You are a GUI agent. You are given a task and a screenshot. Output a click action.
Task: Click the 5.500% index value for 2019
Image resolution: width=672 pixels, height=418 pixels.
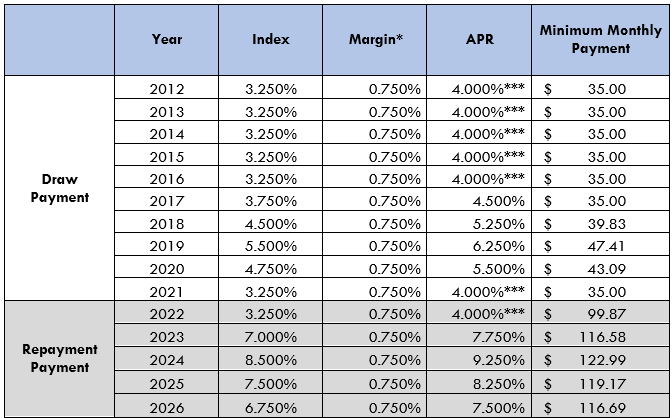pyautogui.click(x=271, y=244)
